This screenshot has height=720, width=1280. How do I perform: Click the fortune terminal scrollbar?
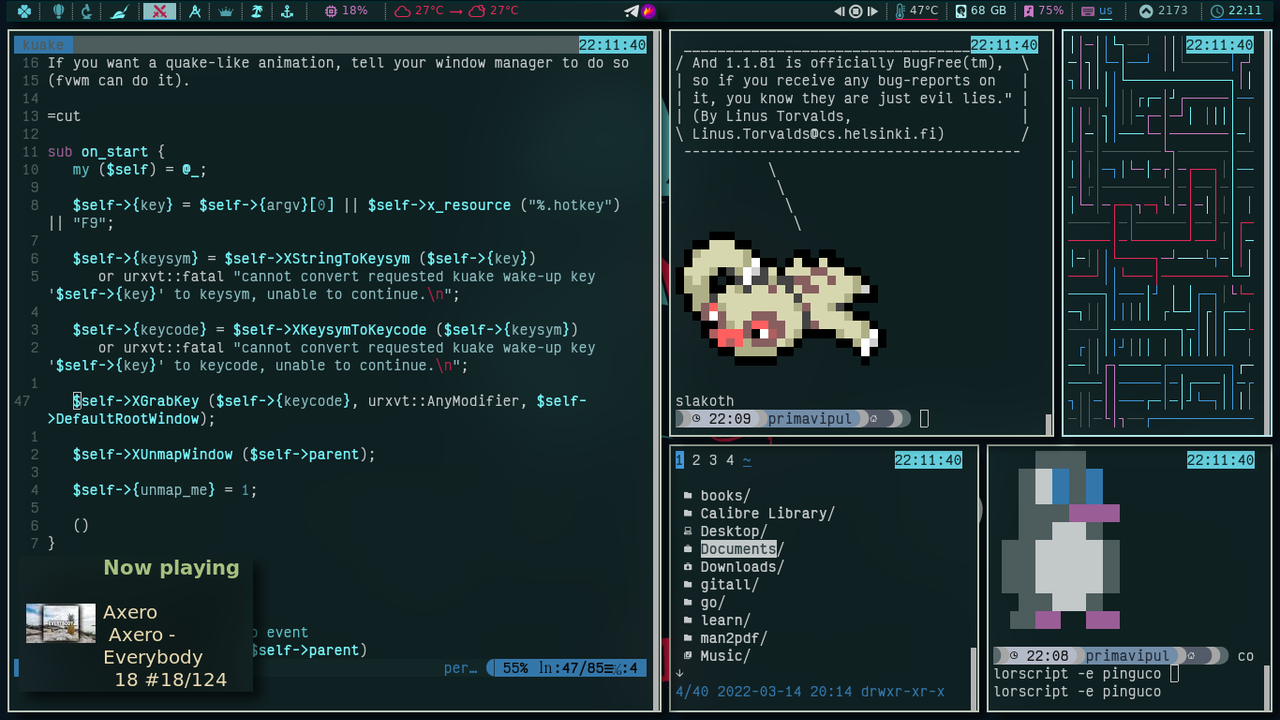pos(1048,425)
